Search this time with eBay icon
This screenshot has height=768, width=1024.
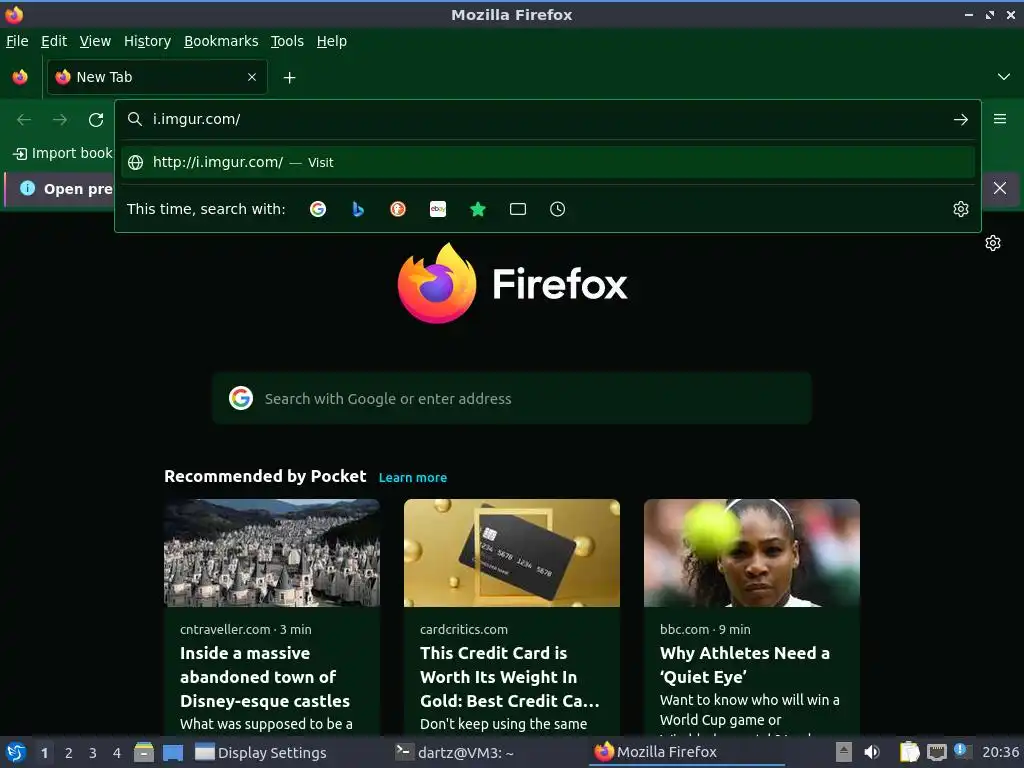[x=438, y=209]
